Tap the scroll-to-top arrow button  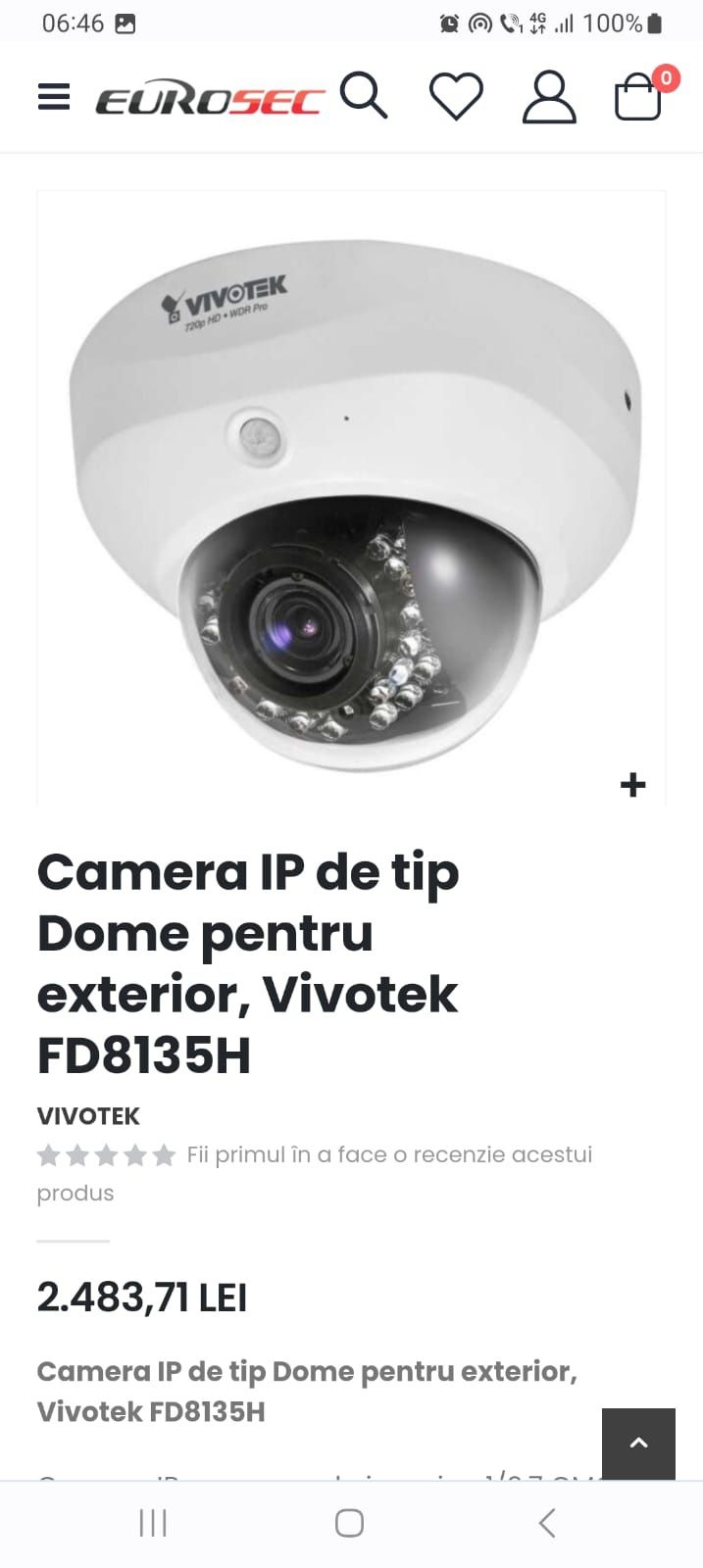(638, 1444)
